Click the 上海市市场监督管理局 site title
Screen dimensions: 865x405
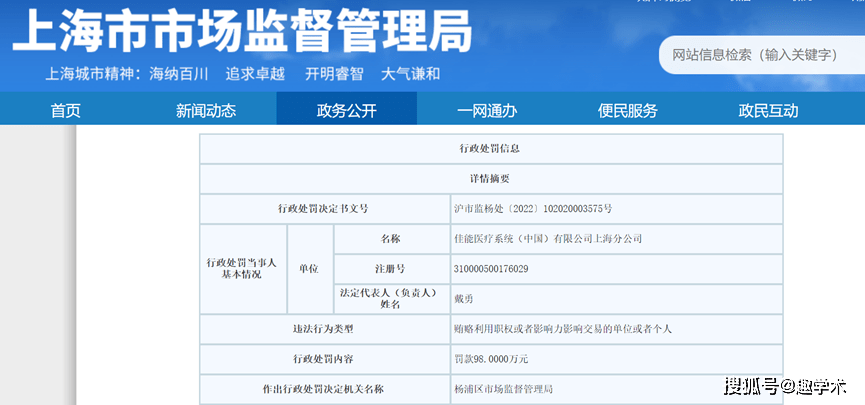[x=242, y=31]
